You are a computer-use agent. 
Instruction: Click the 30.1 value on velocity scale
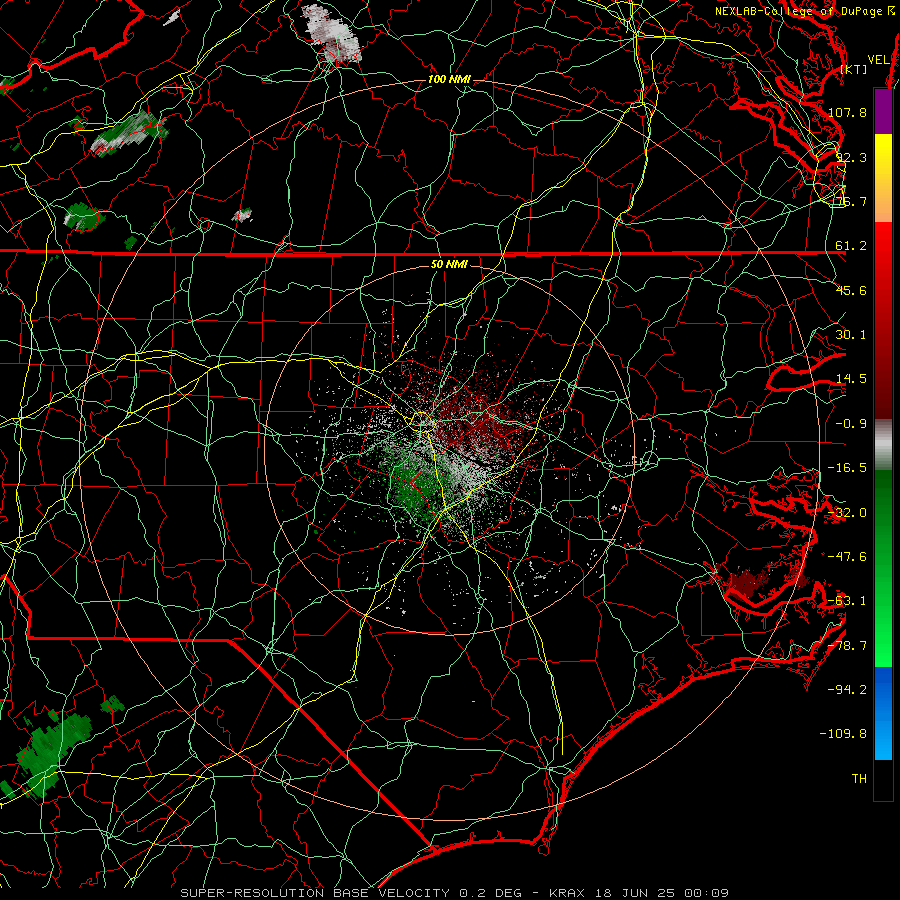click(851, 335)
